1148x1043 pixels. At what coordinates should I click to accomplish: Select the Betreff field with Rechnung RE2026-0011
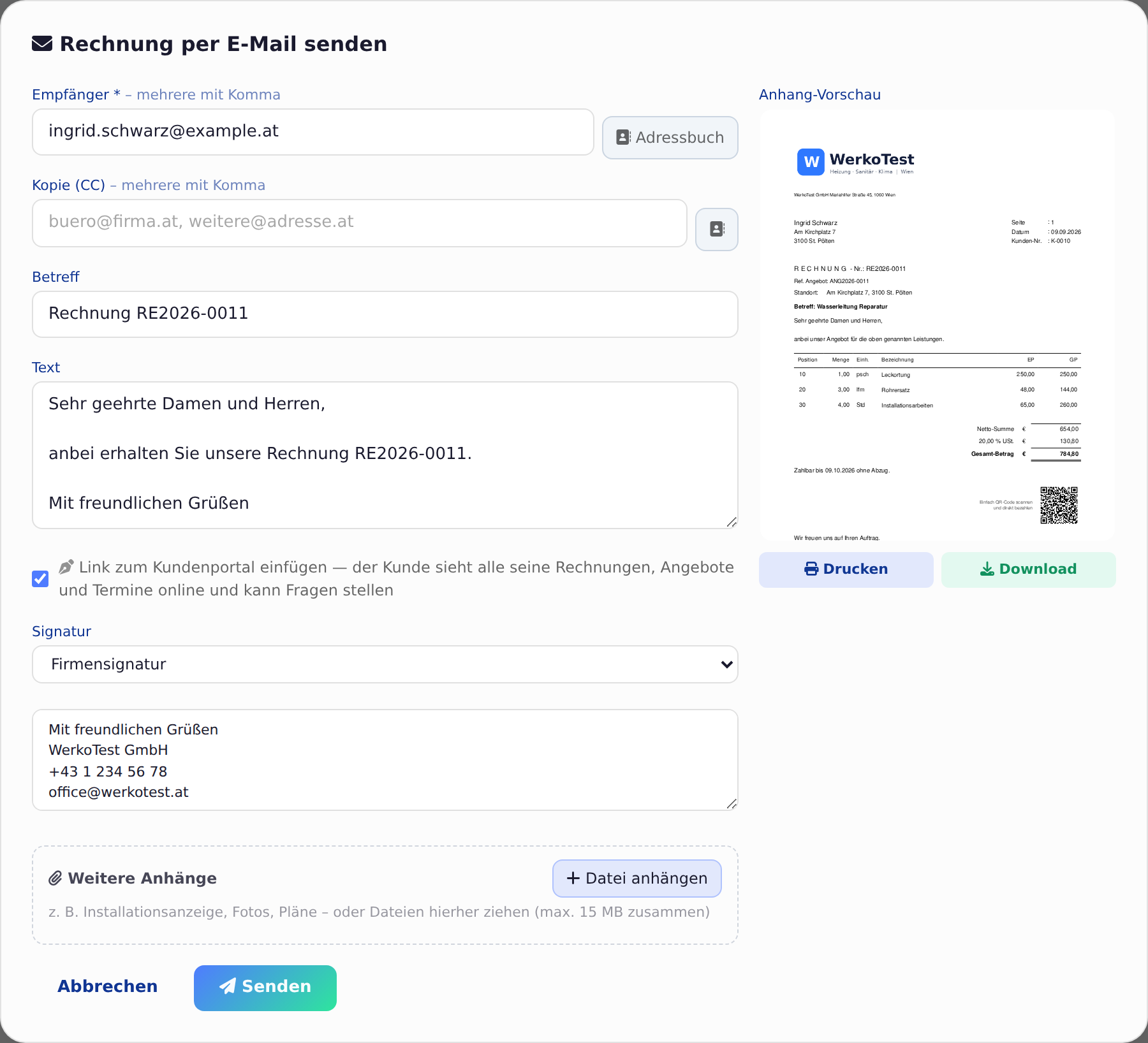(x=385, y=314)
